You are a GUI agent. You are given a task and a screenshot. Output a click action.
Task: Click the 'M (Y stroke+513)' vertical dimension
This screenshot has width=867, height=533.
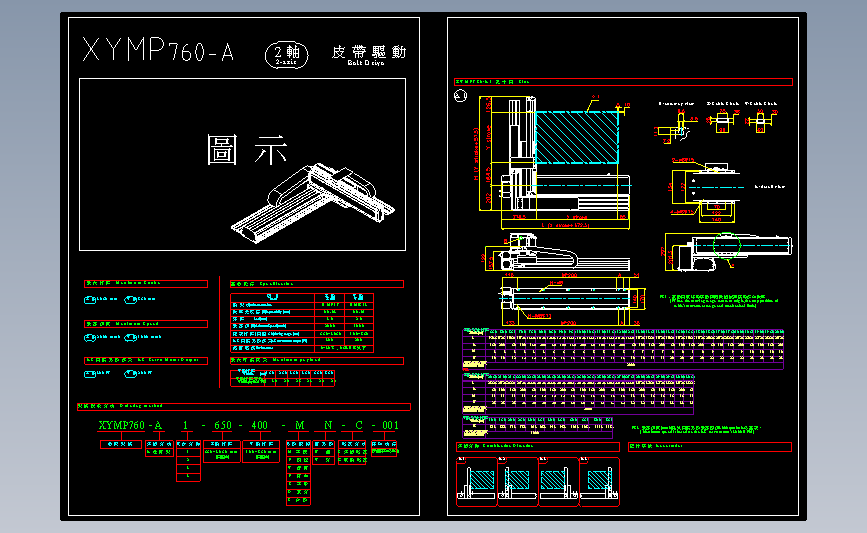(x=476, y=155)
